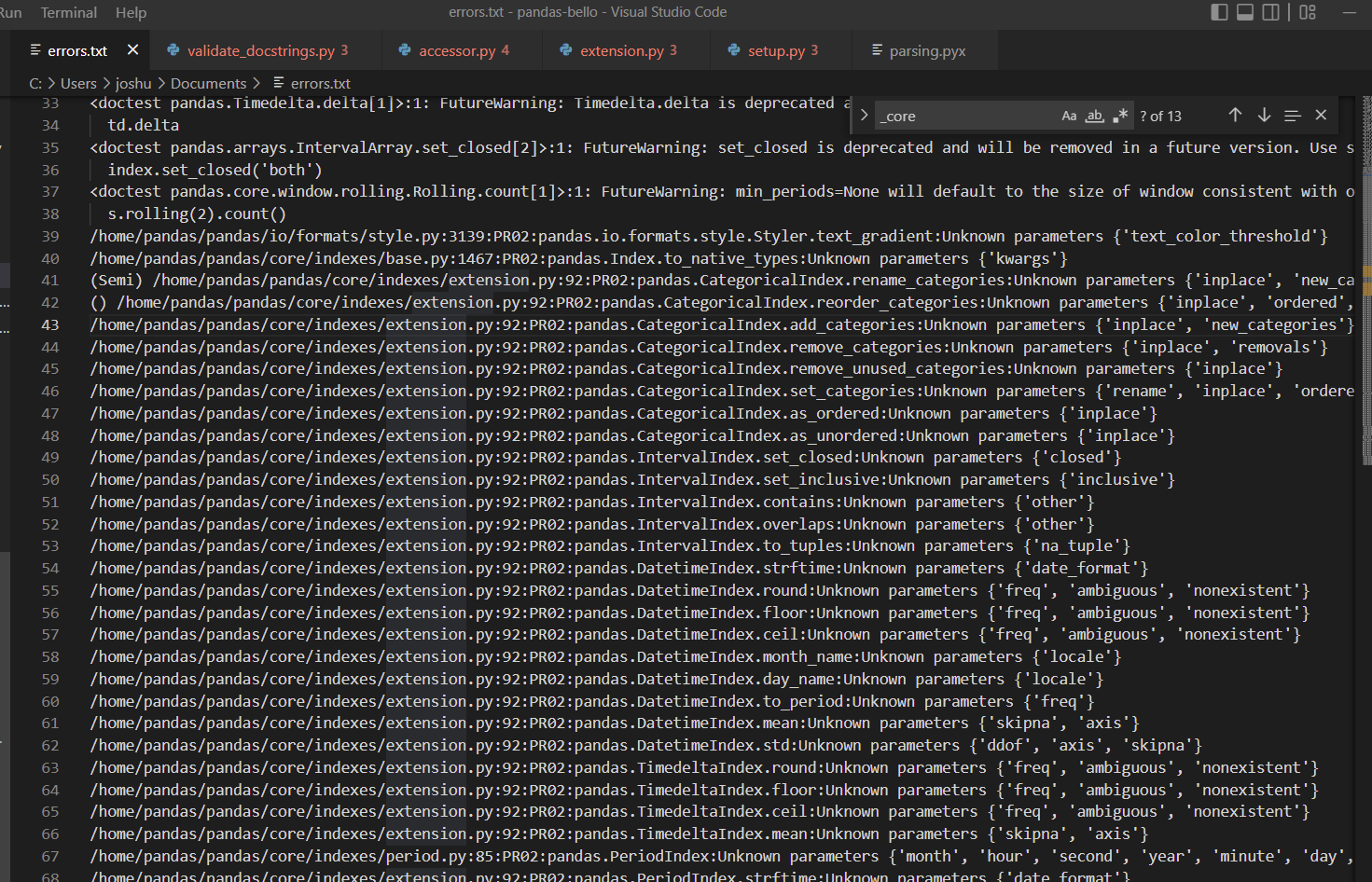Click 's.rolling(2).count()' on line 38
Image resolution: width=1372 pixels, height=882 pixels.
[197, 214]
